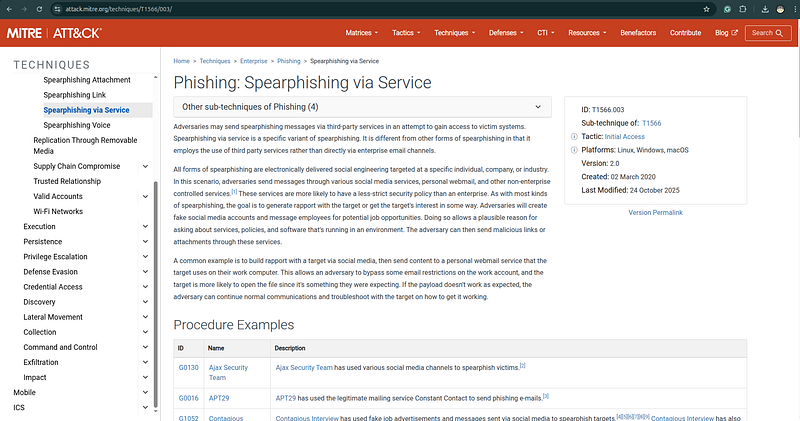Image resolution: width=800 pixels, height=421 pixels.
Task: Click the MITRE ATT&CK logo
Action: coord(54,33)
